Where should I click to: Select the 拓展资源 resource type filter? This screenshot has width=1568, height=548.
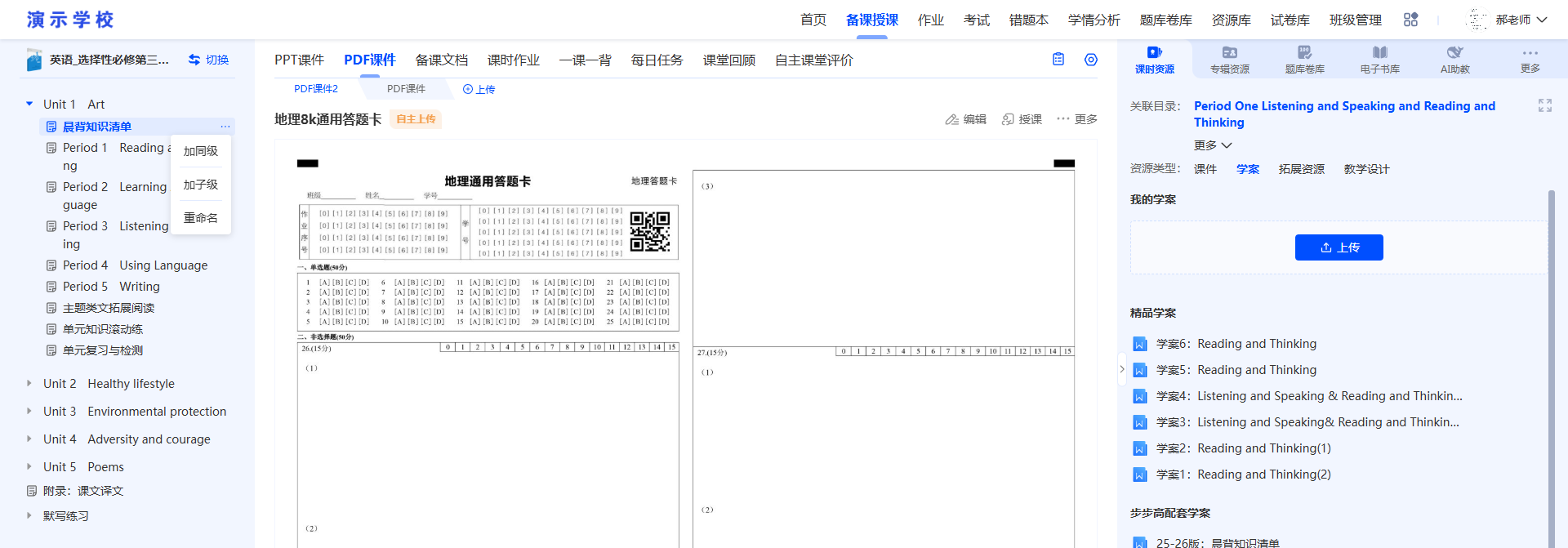pos(1302,169)
